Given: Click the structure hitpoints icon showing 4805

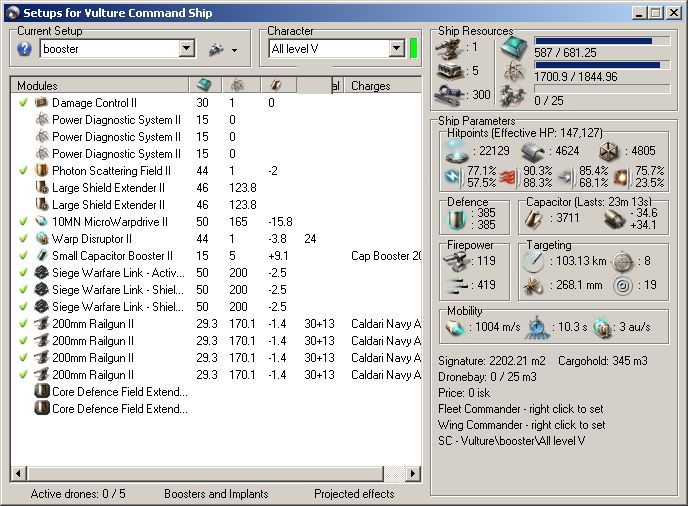Looking at the screenshot, I should (x=609, y=151).
